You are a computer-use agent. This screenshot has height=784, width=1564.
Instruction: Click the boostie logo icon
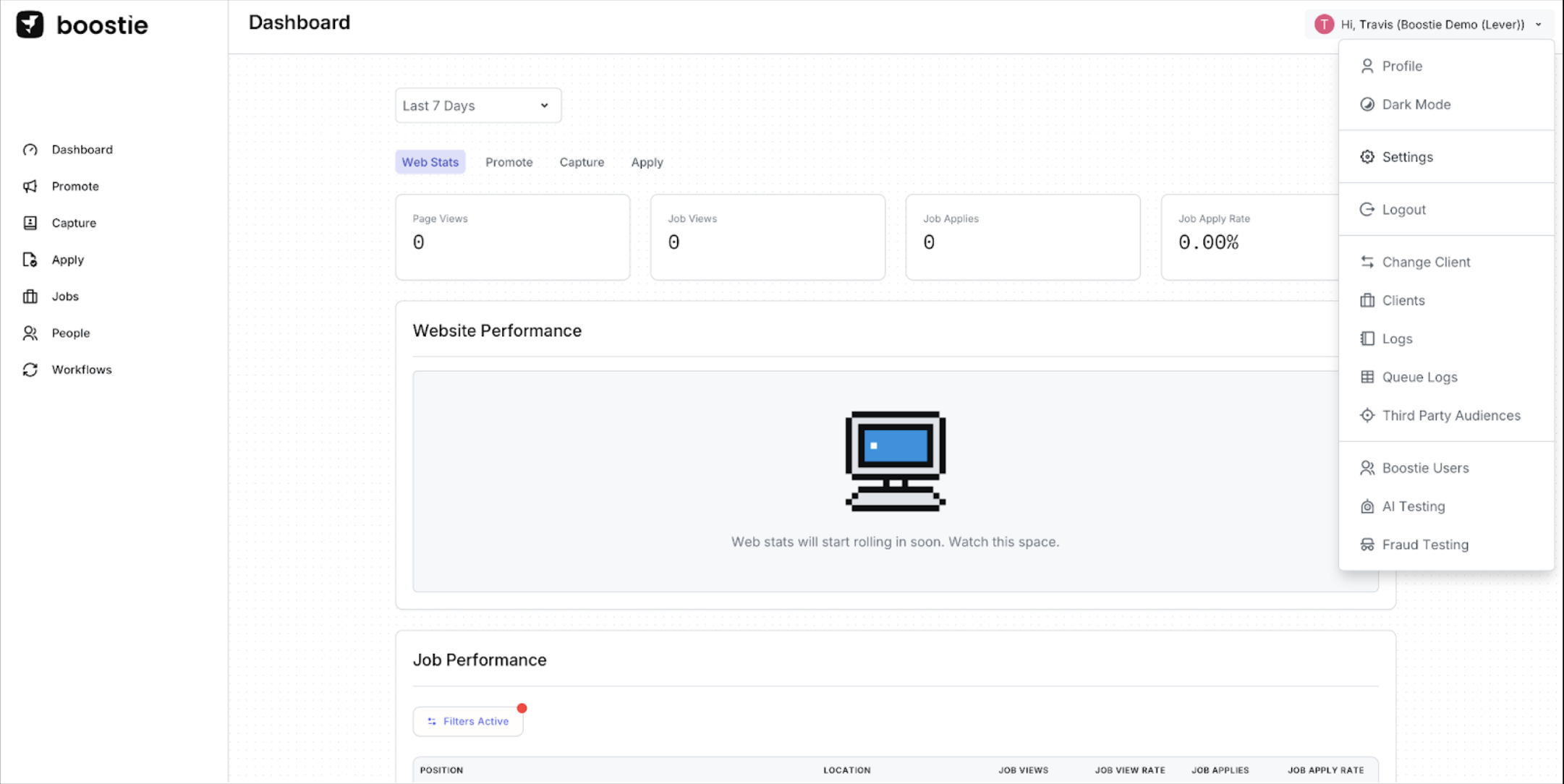(30, 25)
